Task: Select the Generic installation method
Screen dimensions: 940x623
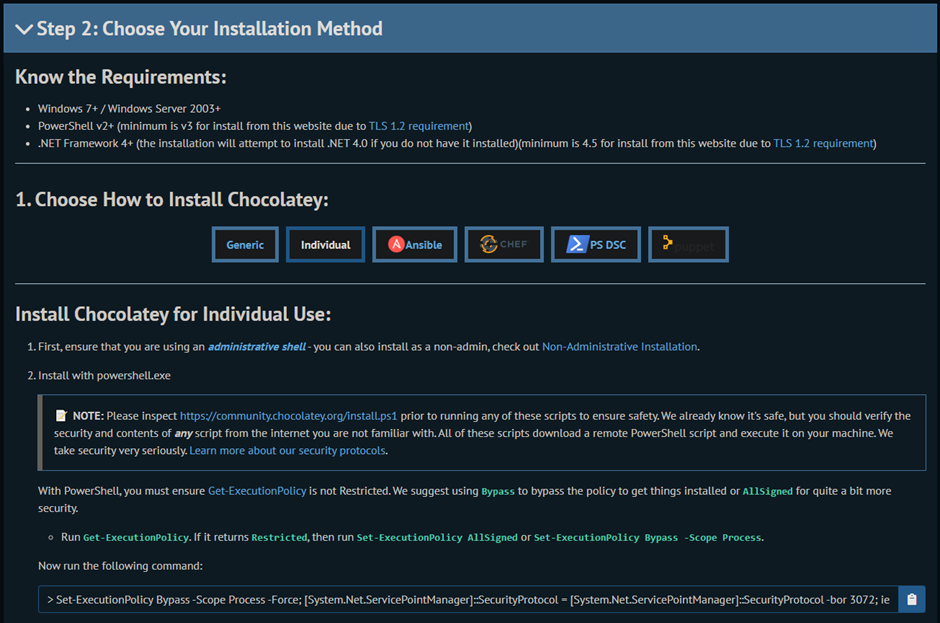Action: pos(245,245)
